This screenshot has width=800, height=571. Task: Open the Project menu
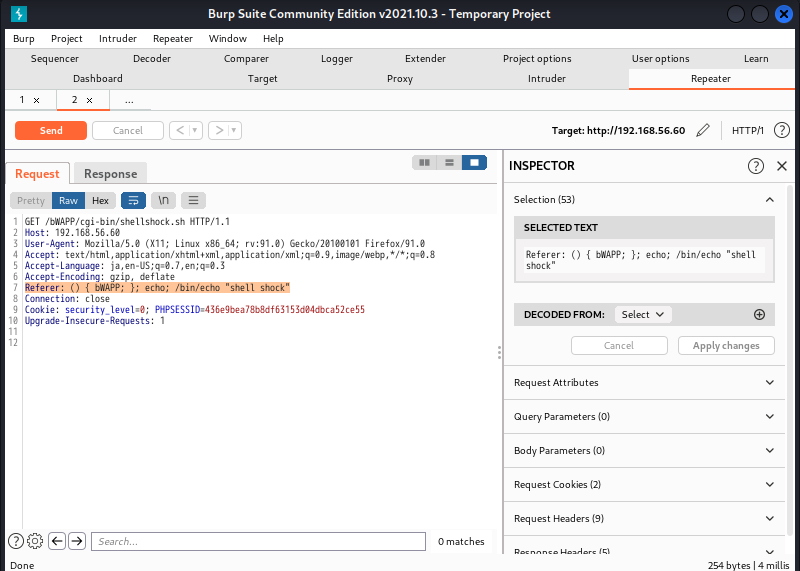click(x=67, y=39)
